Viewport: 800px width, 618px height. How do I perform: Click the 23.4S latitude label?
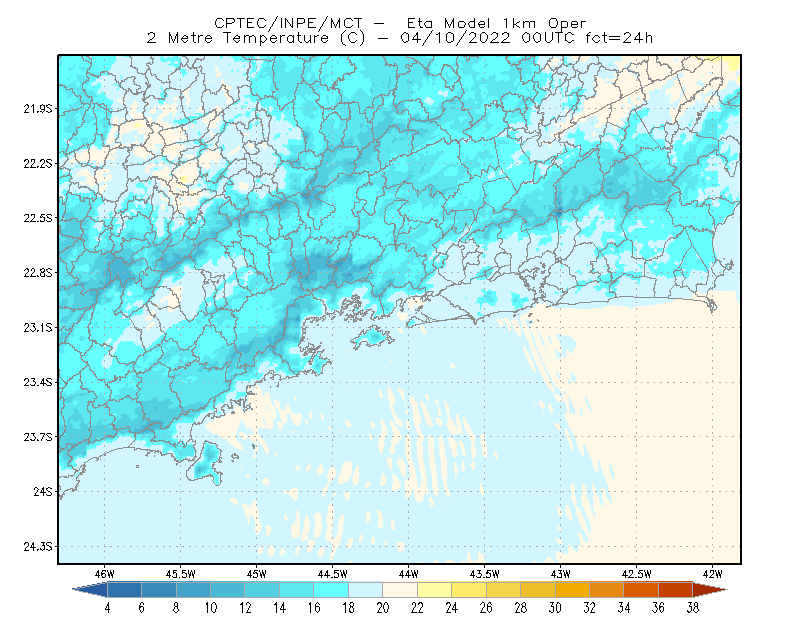click(38, 382)
